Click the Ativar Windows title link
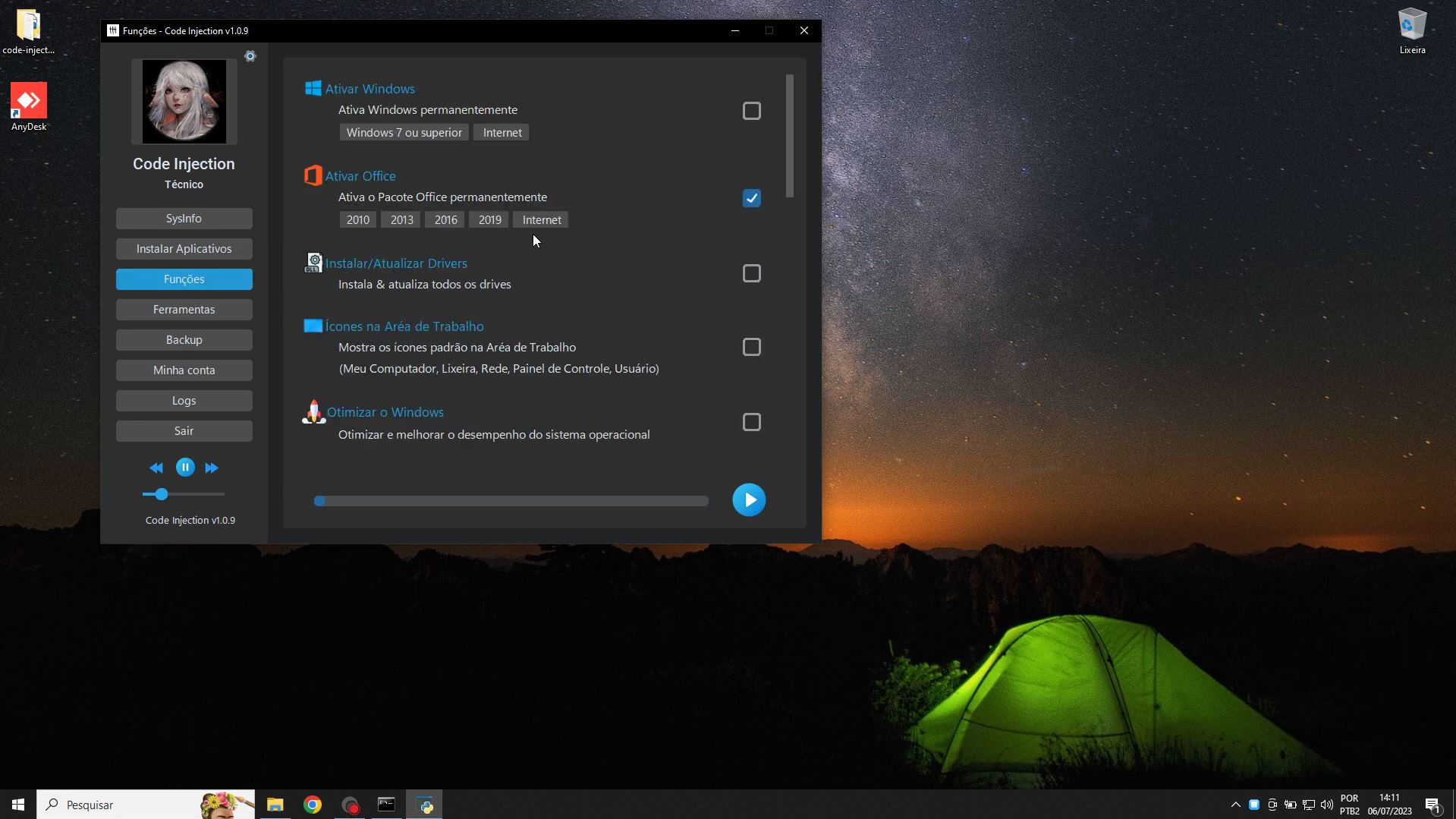Image resolution: width=1456 pixels, height=819 pixels. pyautogui.click(x=370, y=89)
